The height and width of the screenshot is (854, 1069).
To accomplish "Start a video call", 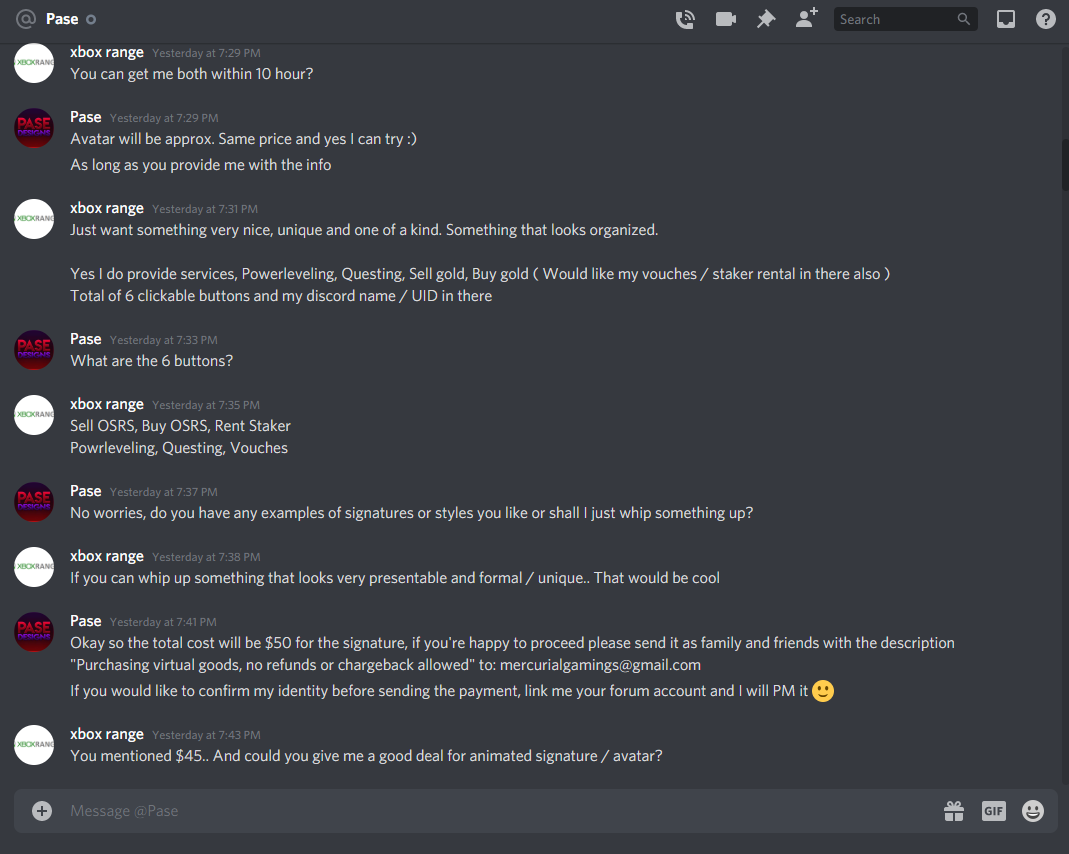I will coord(725,19).
